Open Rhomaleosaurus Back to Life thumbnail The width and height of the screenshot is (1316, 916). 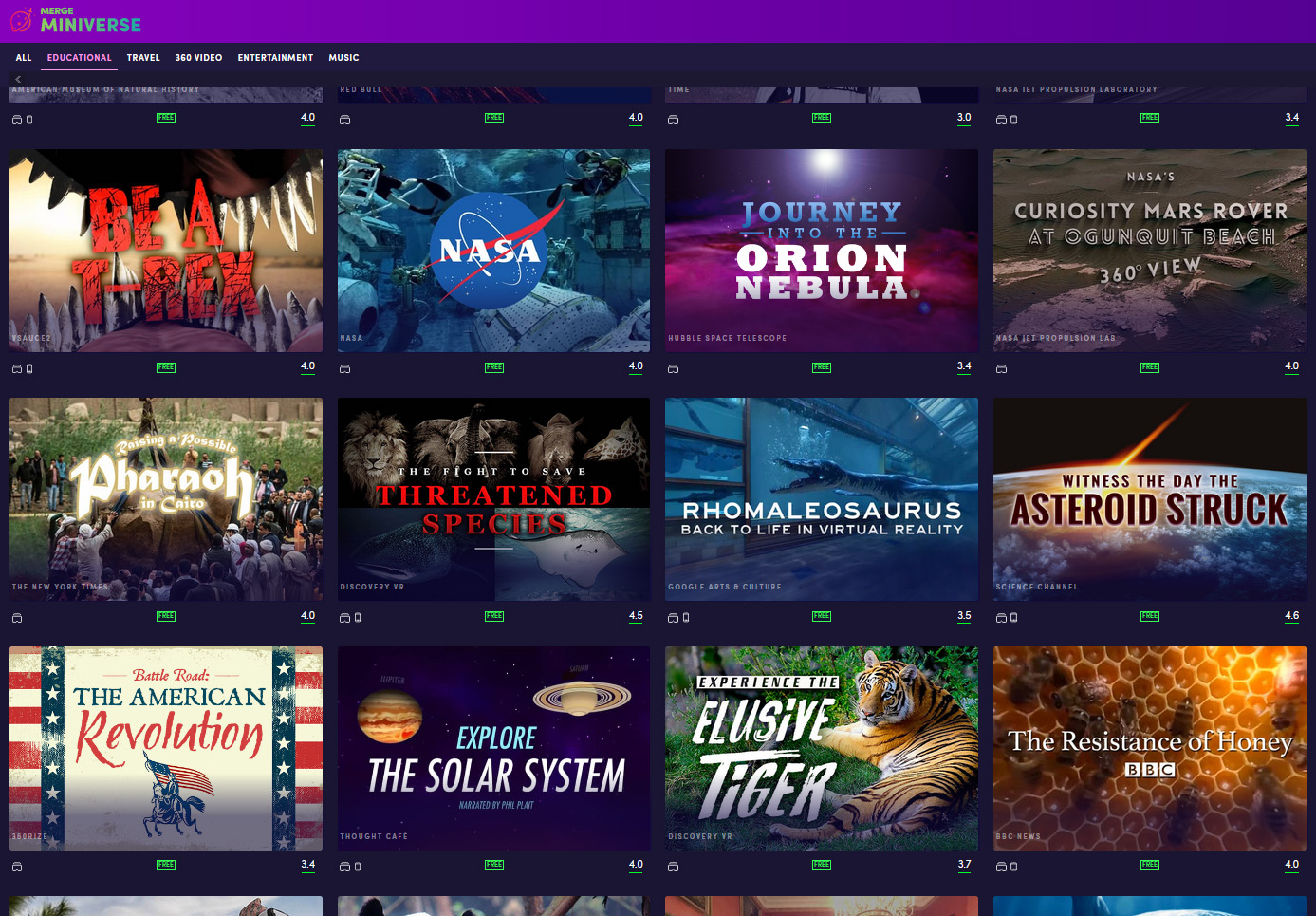822,499
